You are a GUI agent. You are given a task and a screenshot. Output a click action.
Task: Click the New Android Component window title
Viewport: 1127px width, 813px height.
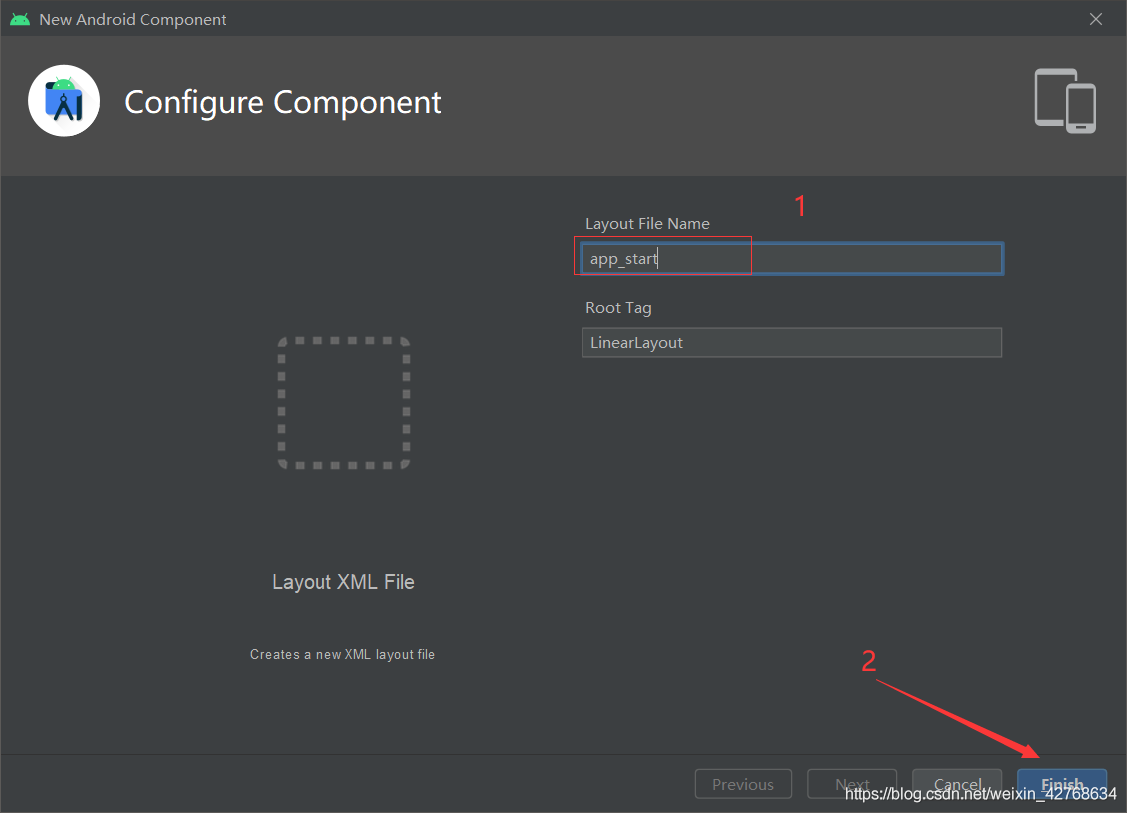133,19
